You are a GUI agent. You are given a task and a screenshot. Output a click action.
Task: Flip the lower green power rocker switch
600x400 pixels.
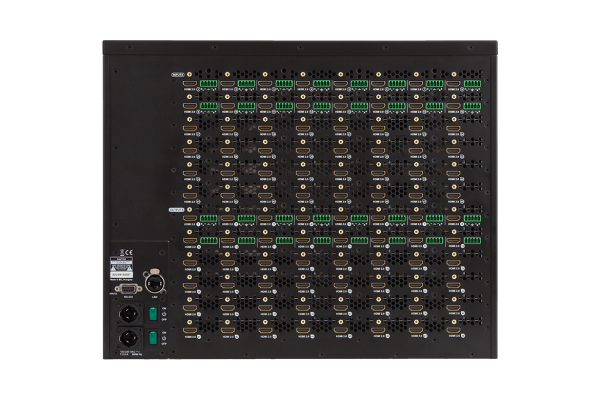[153, 338]
